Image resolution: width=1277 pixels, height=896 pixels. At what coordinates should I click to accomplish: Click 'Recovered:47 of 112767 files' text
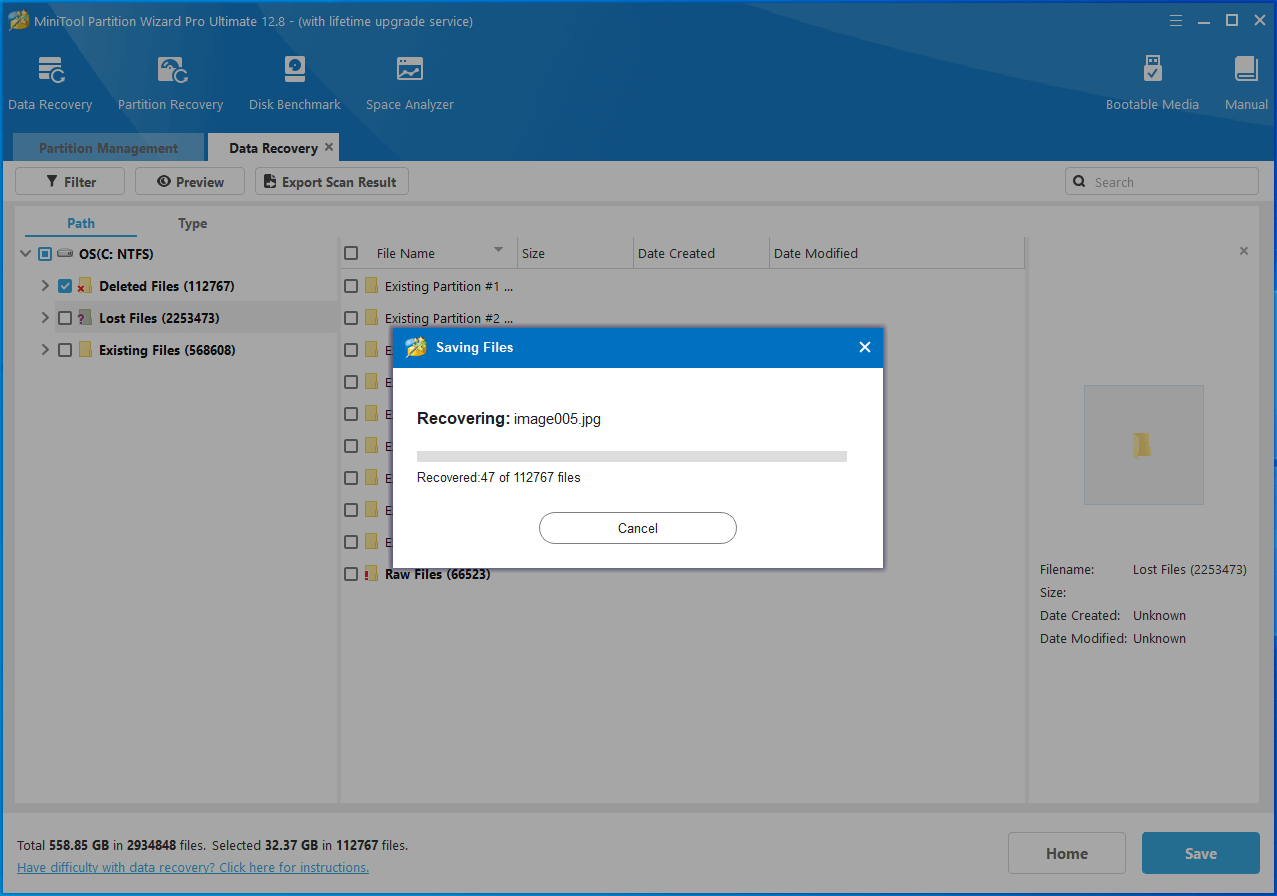click(x=499, y=478)
